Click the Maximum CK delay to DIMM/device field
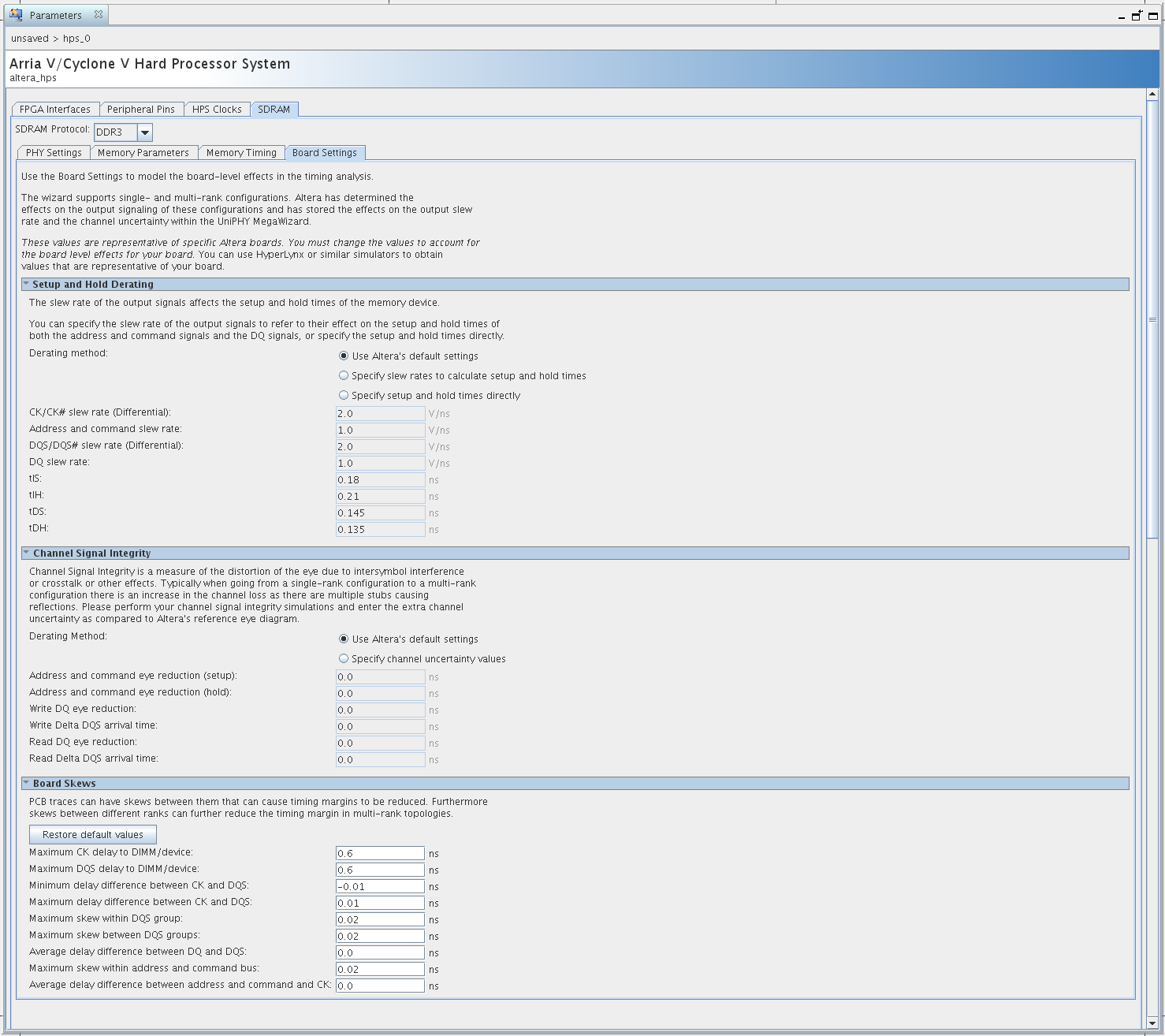 380,853
